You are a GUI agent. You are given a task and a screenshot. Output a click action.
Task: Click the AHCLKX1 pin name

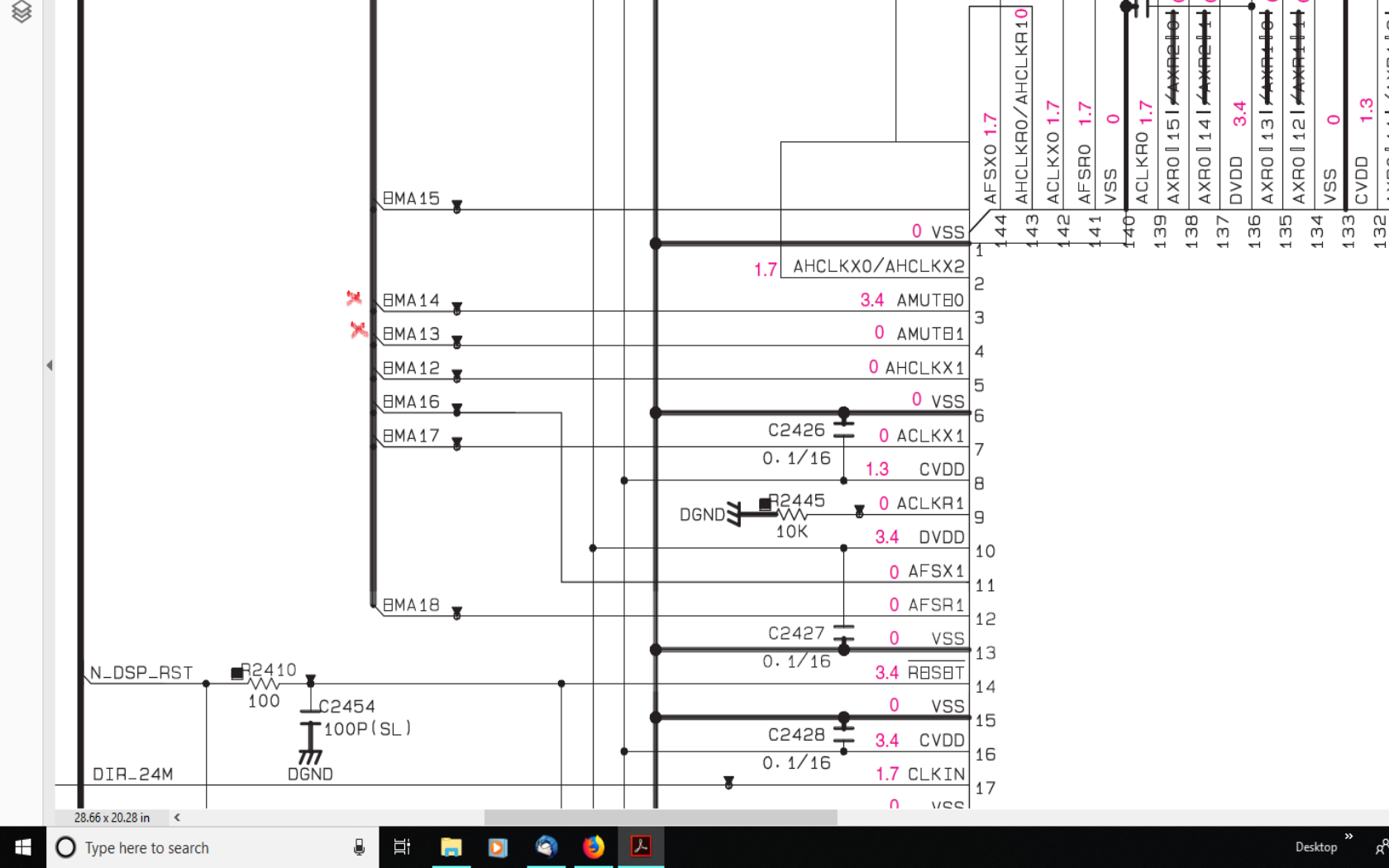coord(924,368)
